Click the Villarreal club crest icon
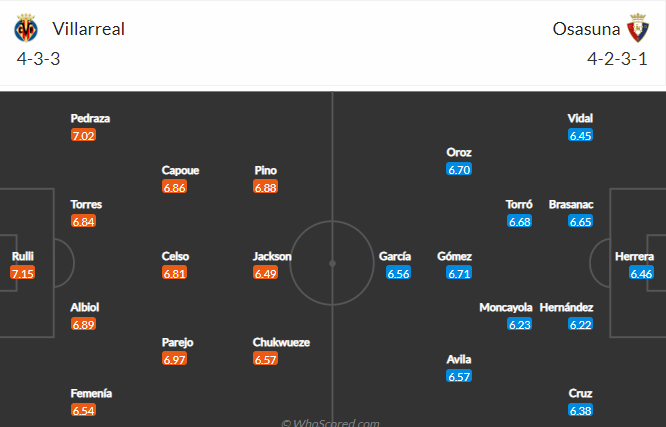Screen dimensions: 666x427 click(26, 28)
